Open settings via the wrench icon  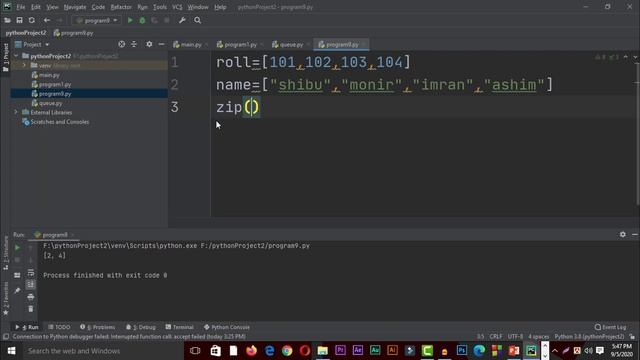182,20
